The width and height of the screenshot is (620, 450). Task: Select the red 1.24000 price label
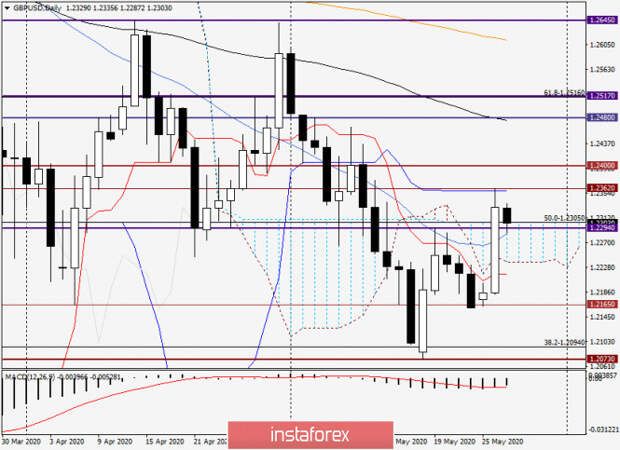(602, 166)
